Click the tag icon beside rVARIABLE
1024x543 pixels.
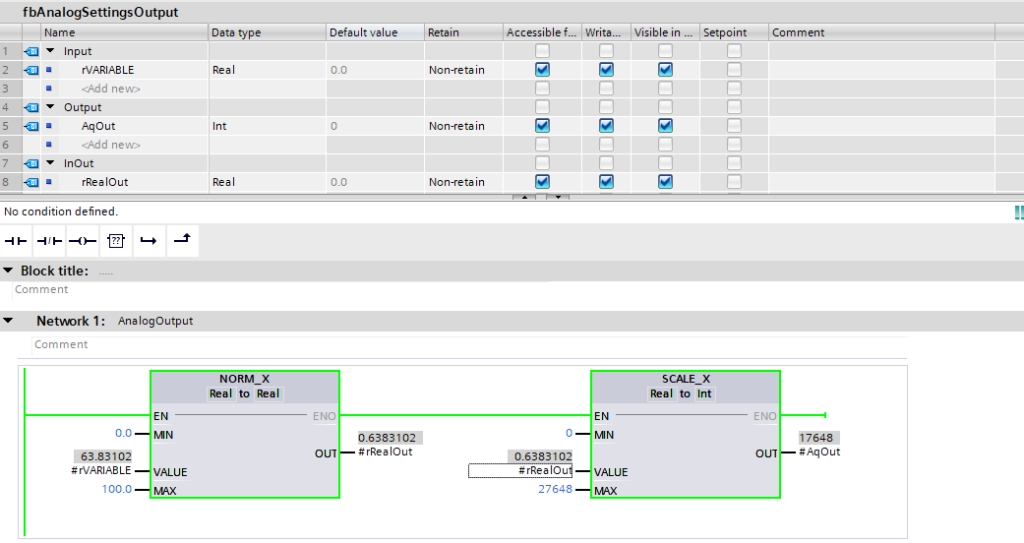31,70
